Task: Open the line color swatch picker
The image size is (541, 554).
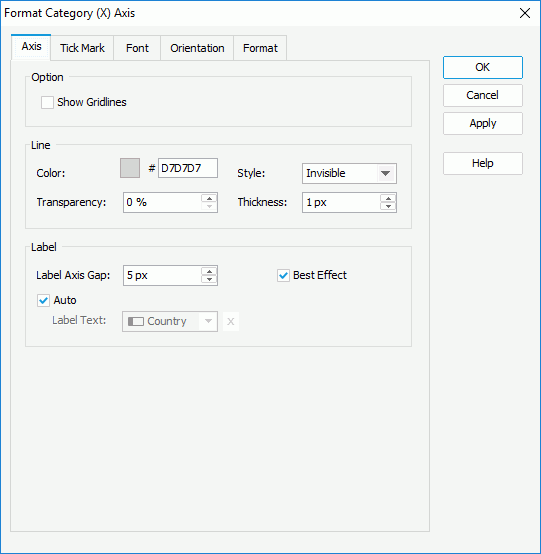Action: tap(130, 168)
